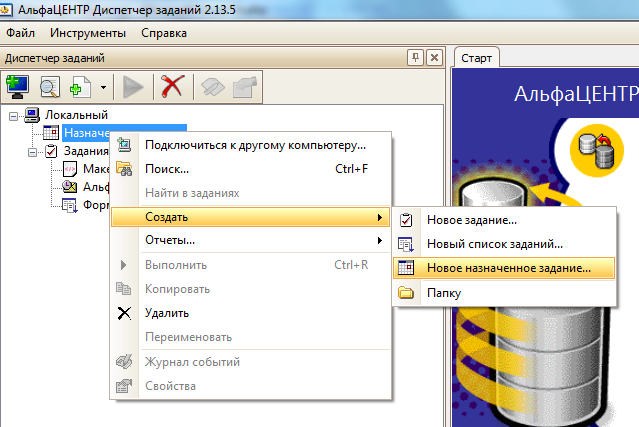Click the red X delete toolbar icon
The width and height of the screenshot is (639, 427).
click(172, 86)
